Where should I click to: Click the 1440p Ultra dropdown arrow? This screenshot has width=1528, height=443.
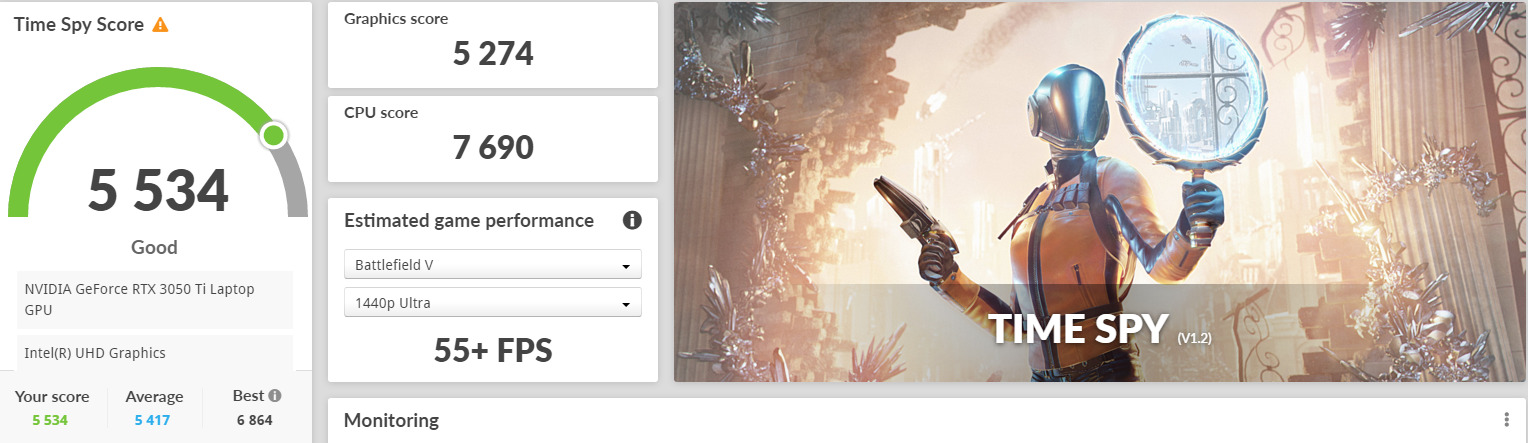pos(626,304)
